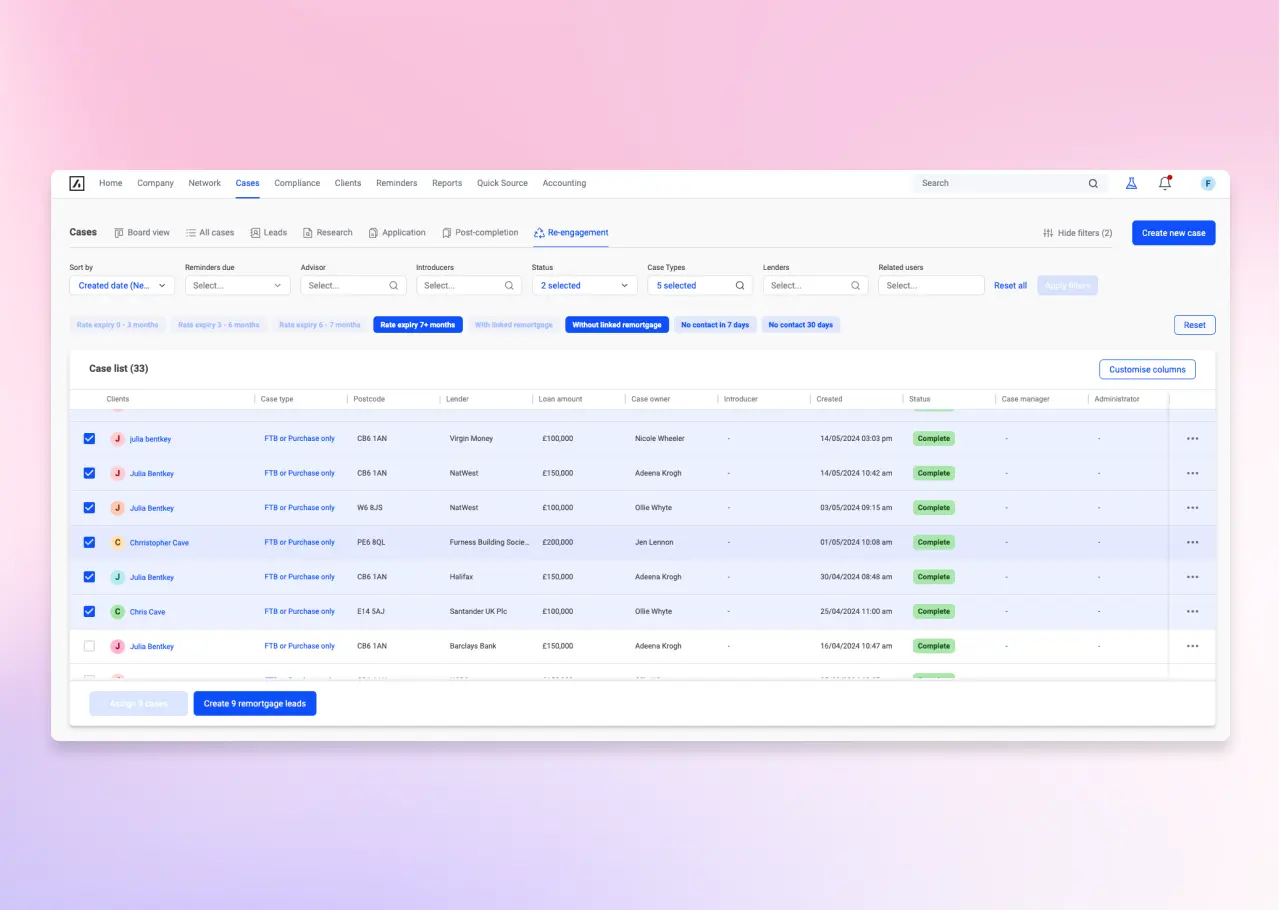The width and height of the screenshot is (1280, 910).
Task: Switch to the Leads tab
Action: tap(268, 232)
